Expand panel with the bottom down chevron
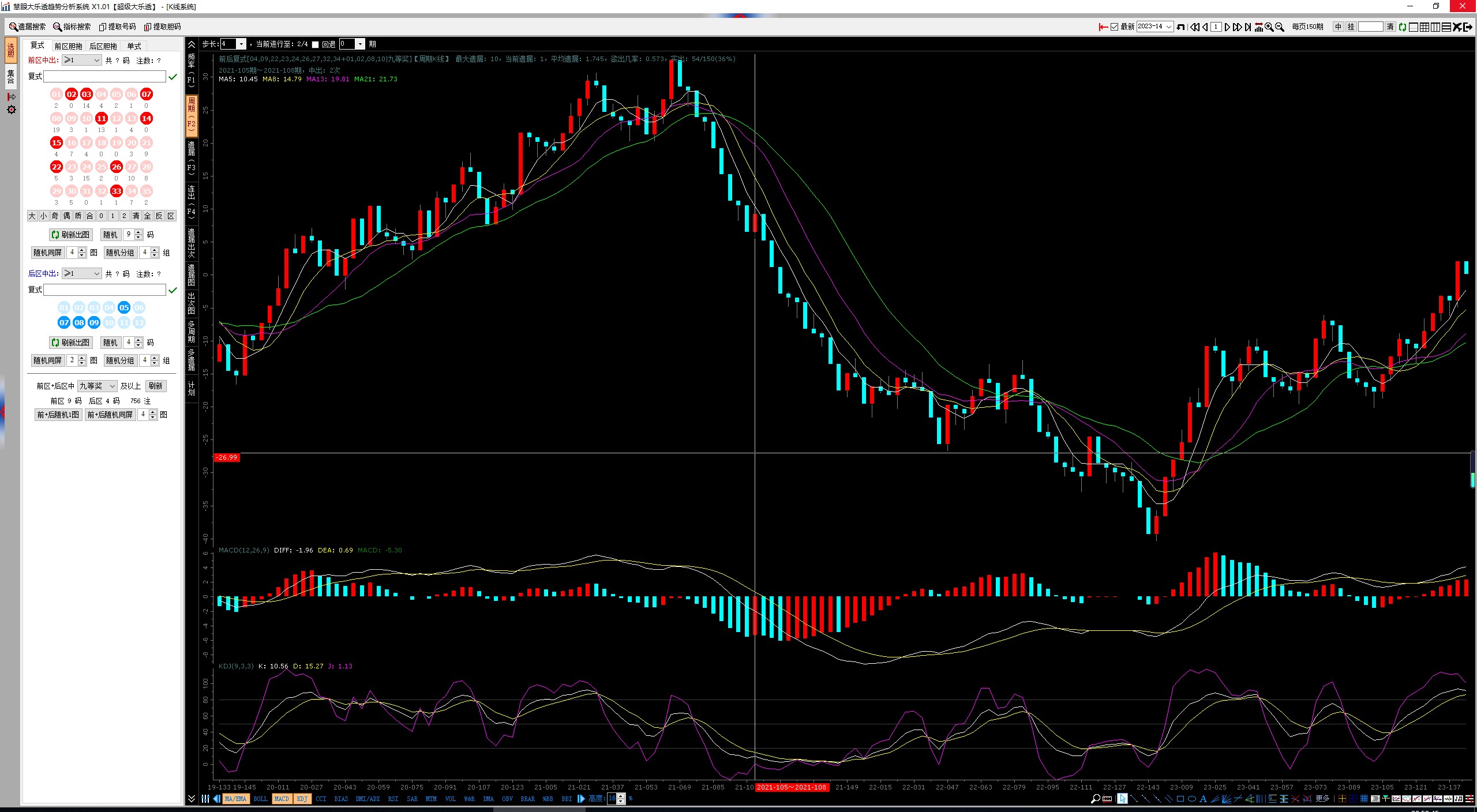1477x812 pixels. point(192,798)
